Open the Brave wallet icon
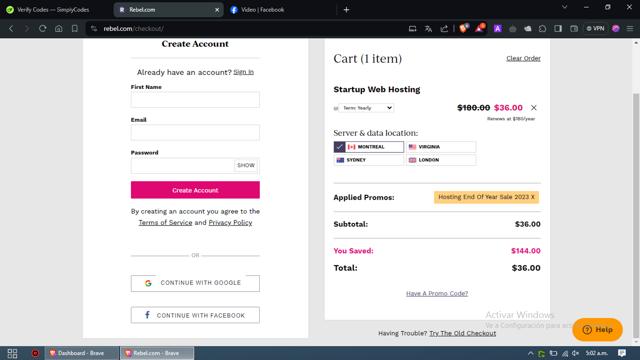640x360 pixels. [574, 29]
